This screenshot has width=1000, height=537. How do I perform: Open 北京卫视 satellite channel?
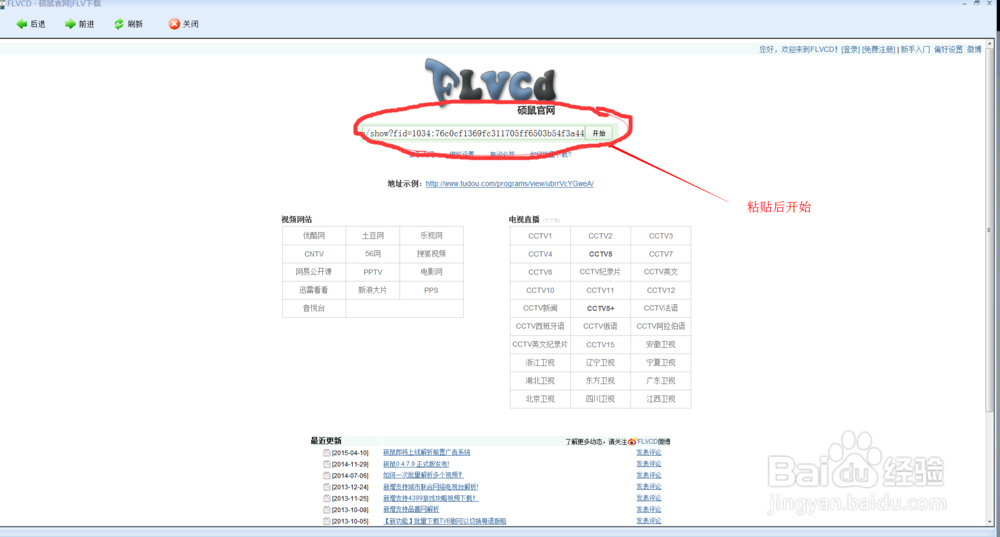click(x=540, y=399)
